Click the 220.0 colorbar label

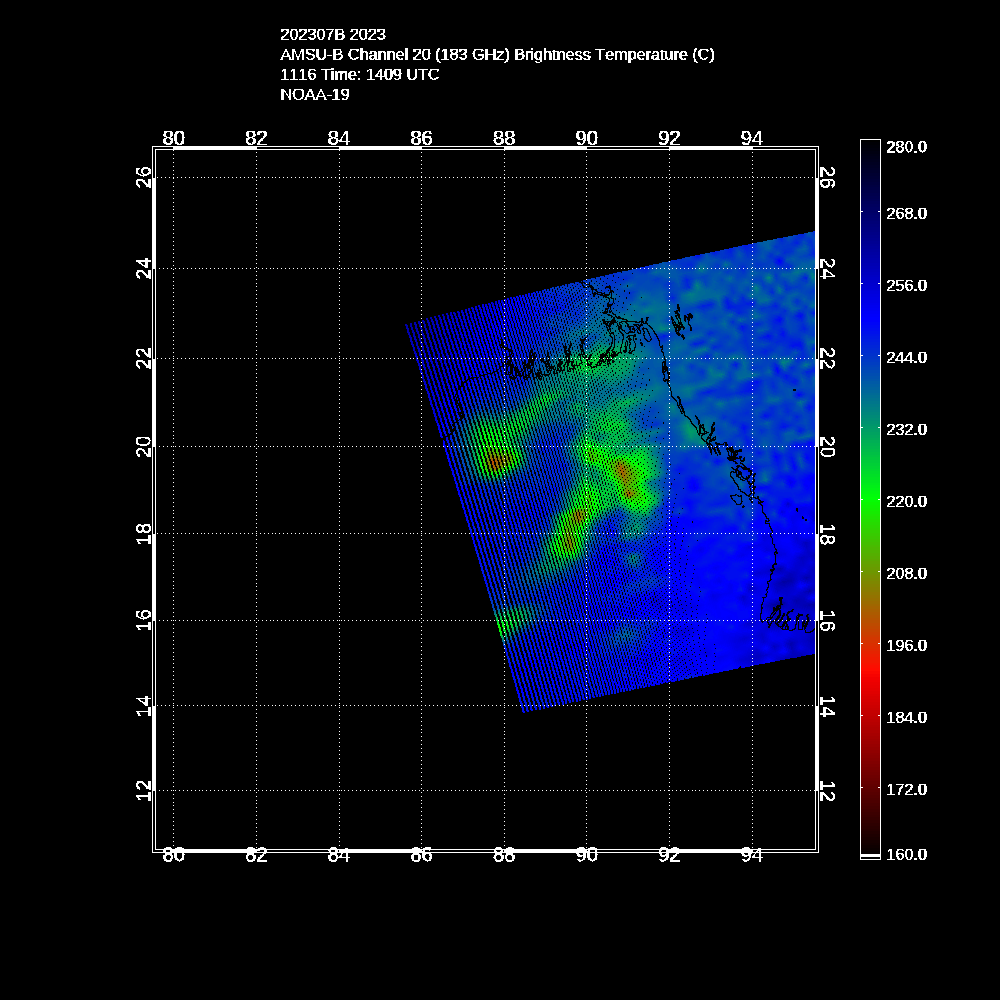(x=906, y=501)
